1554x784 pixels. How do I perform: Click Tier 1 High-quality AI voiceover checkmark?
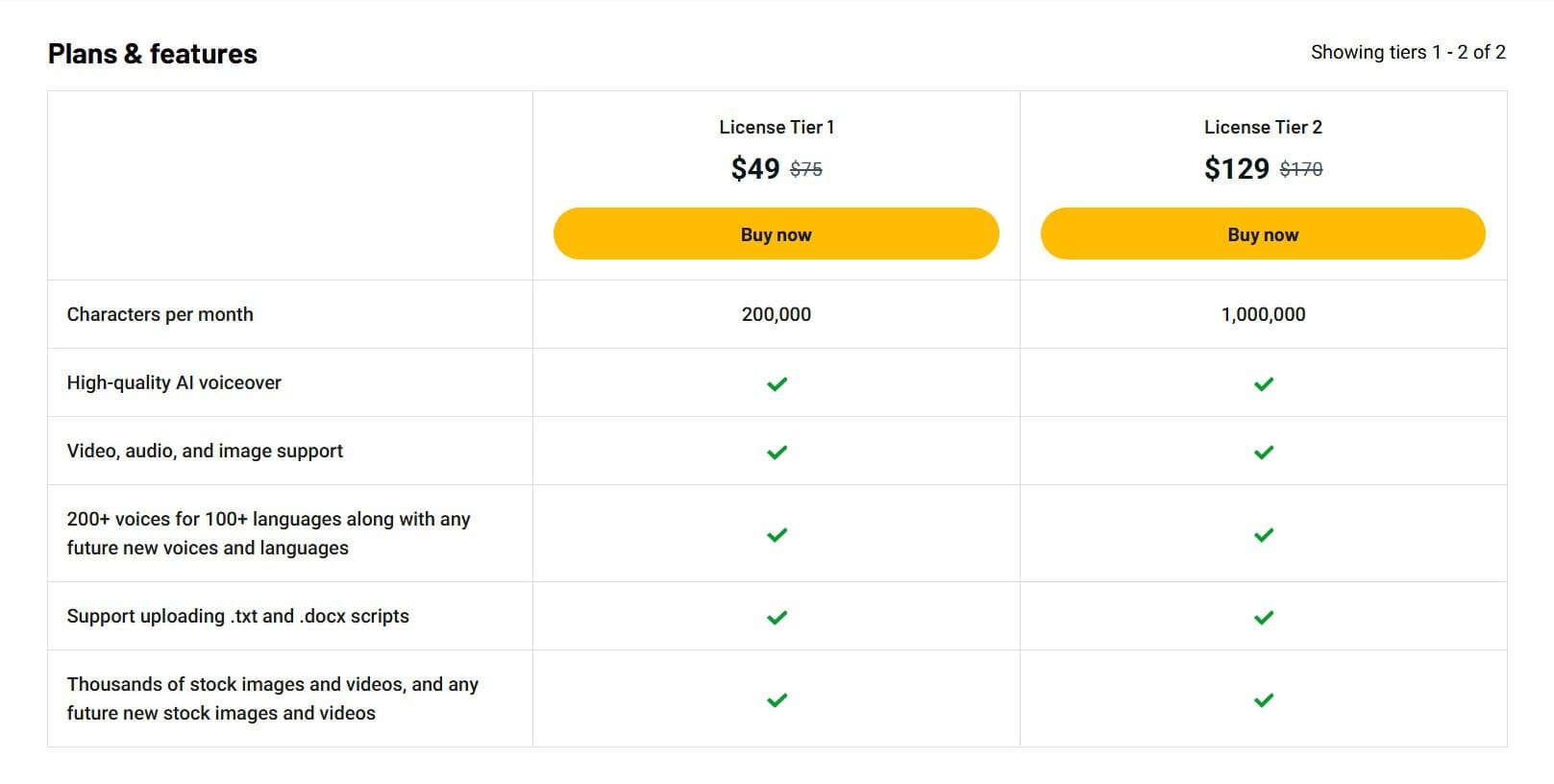pyautogui.click(x=777, y=383)
